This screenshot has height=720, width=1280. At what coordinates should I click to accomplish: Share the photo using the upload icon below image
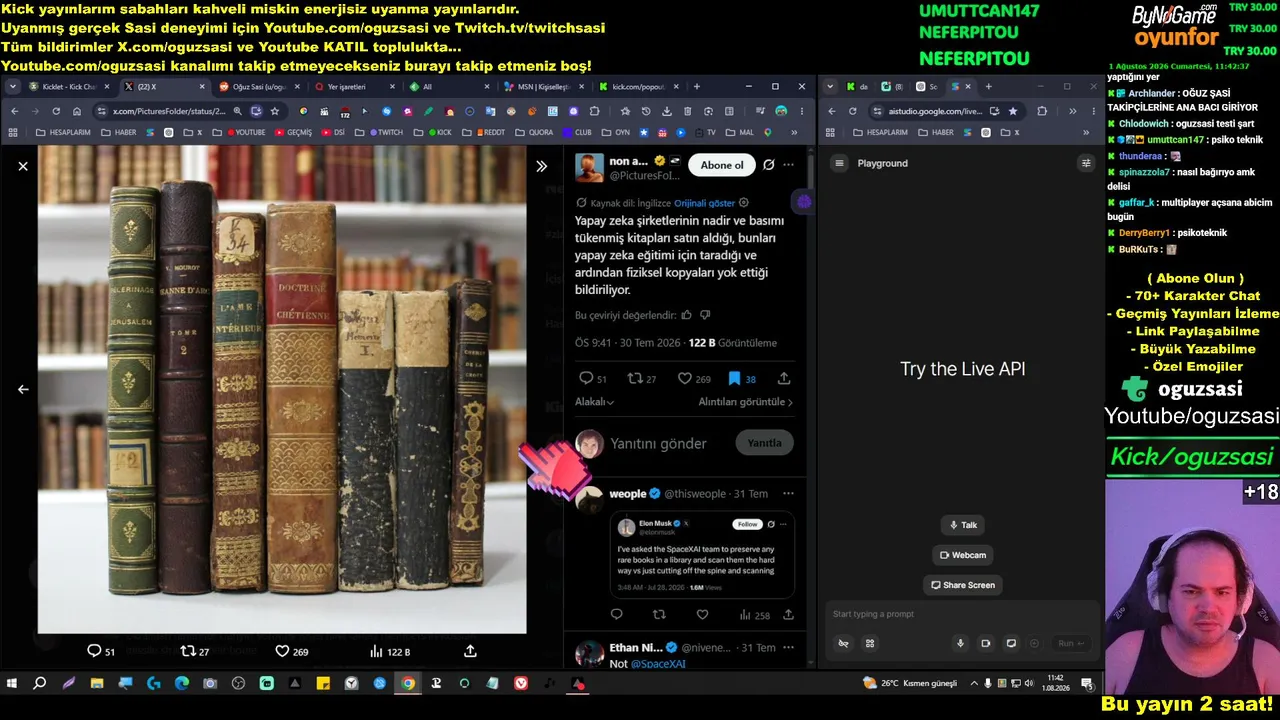(x=470, y=651)
